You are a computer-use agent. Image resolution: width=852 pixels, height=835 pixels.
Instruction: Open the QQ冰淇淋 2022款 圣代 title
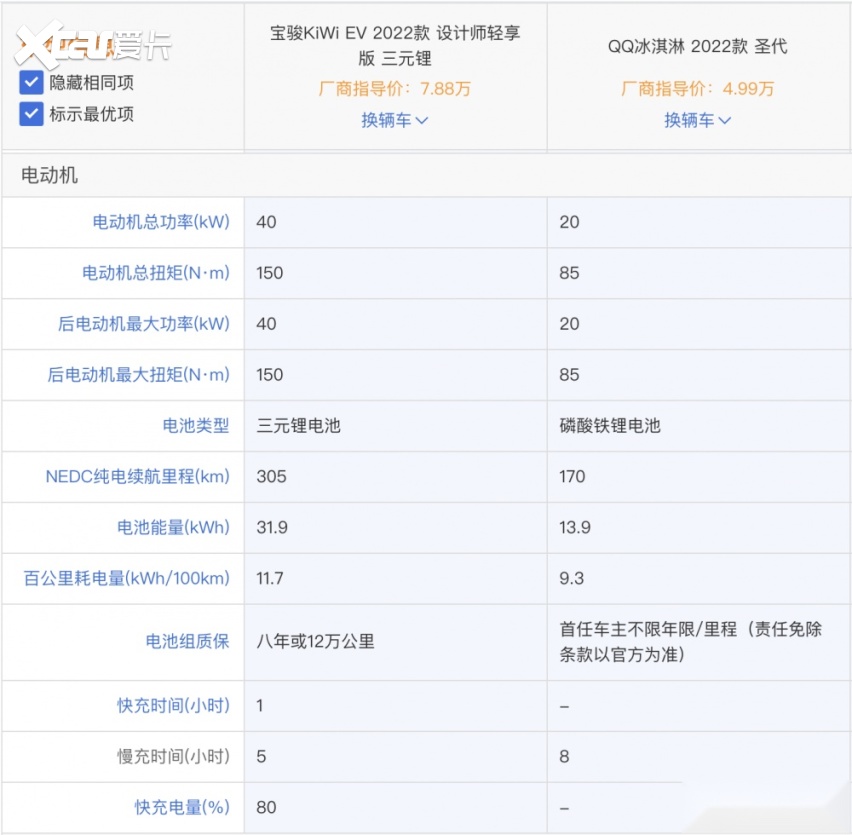(x=697, y=46)
